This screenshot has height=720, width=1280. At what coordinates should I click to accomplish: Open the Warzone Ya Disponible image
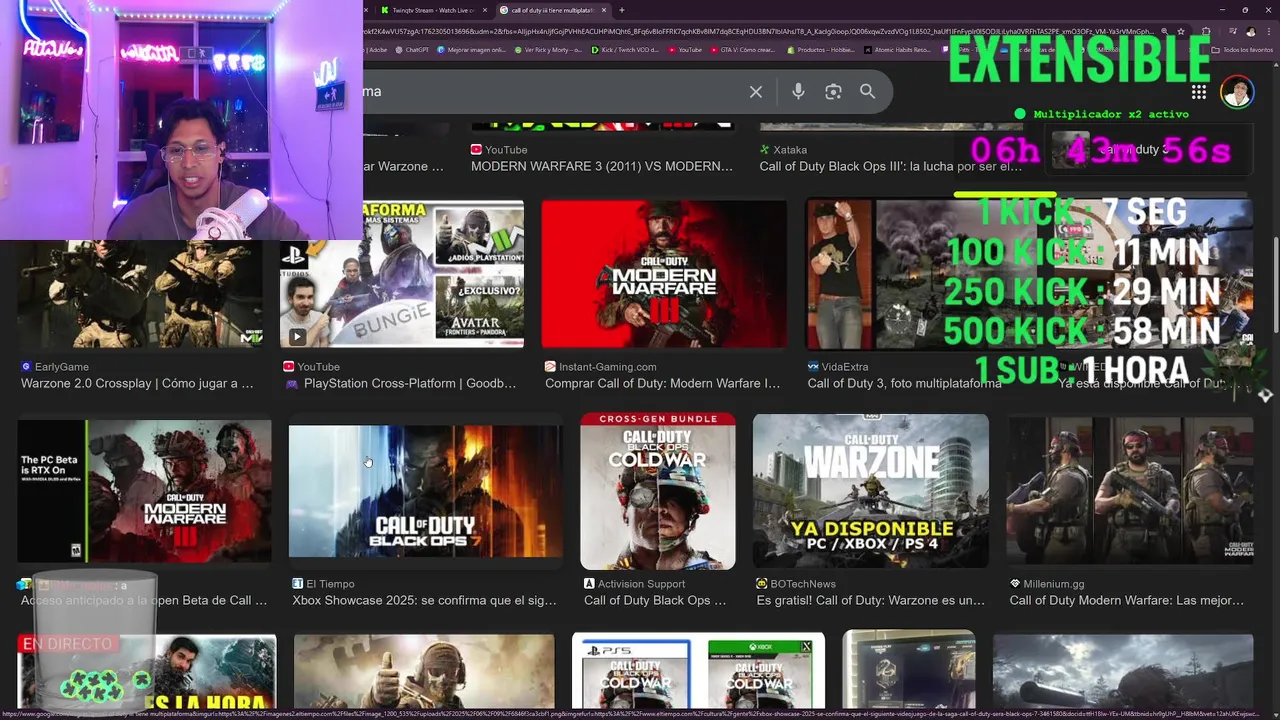click(871, 491)
